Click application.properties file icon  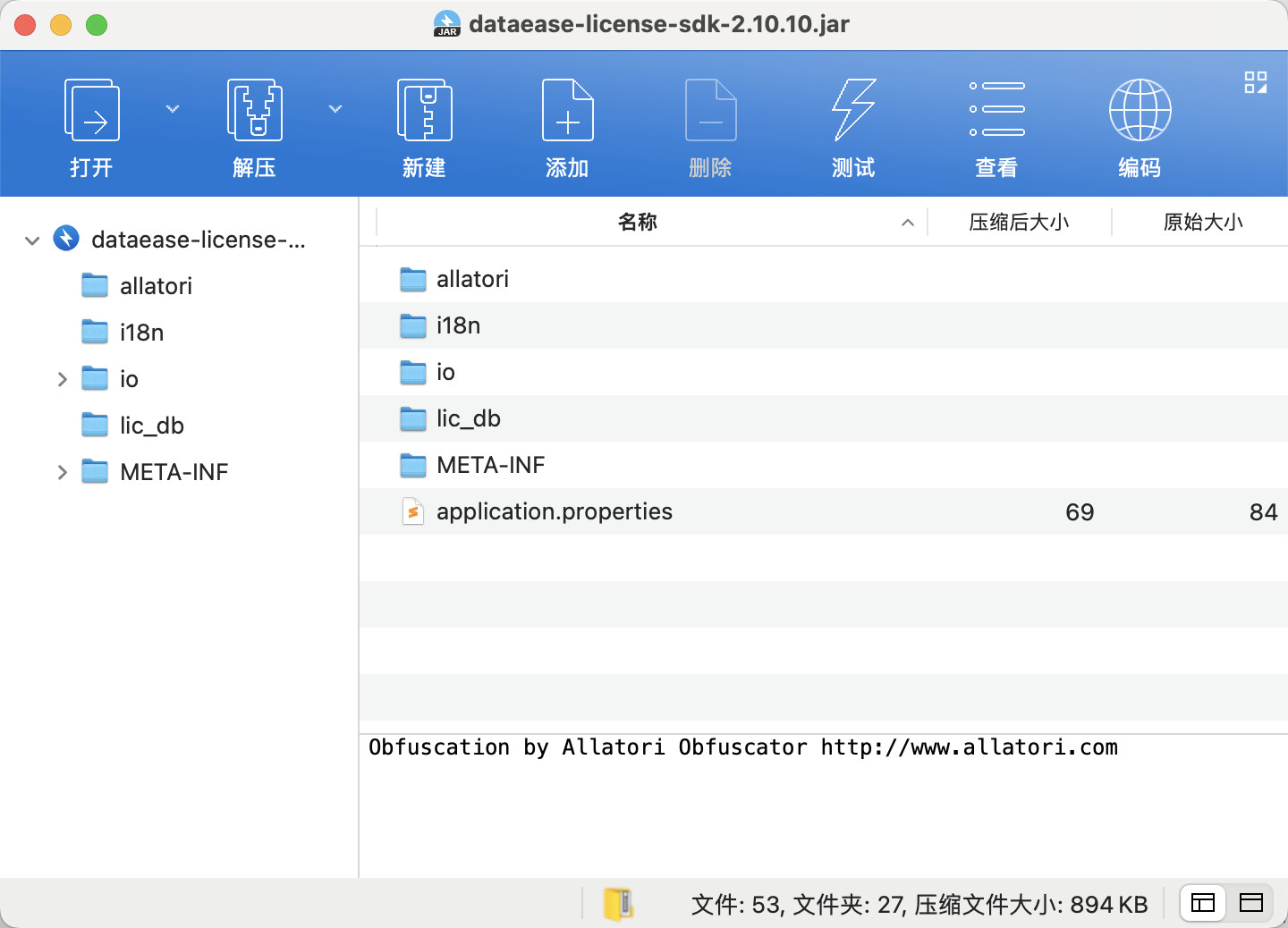click(x=413, y=511)
